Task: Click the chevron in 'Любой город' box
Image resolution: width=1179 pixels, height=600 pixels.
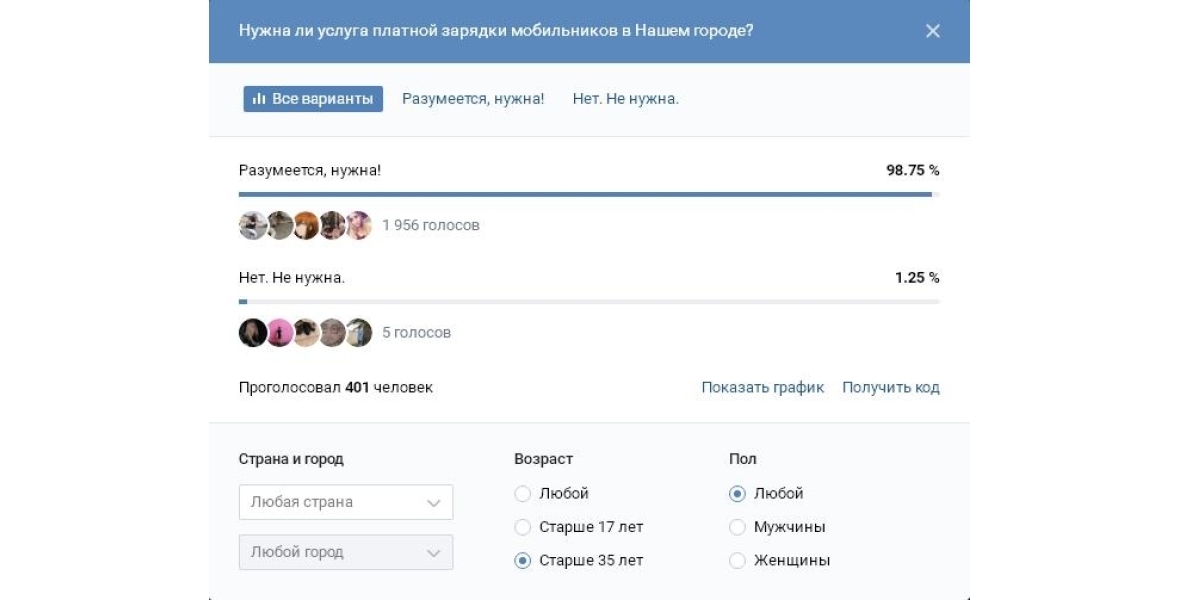Action: tap(434, 553)
